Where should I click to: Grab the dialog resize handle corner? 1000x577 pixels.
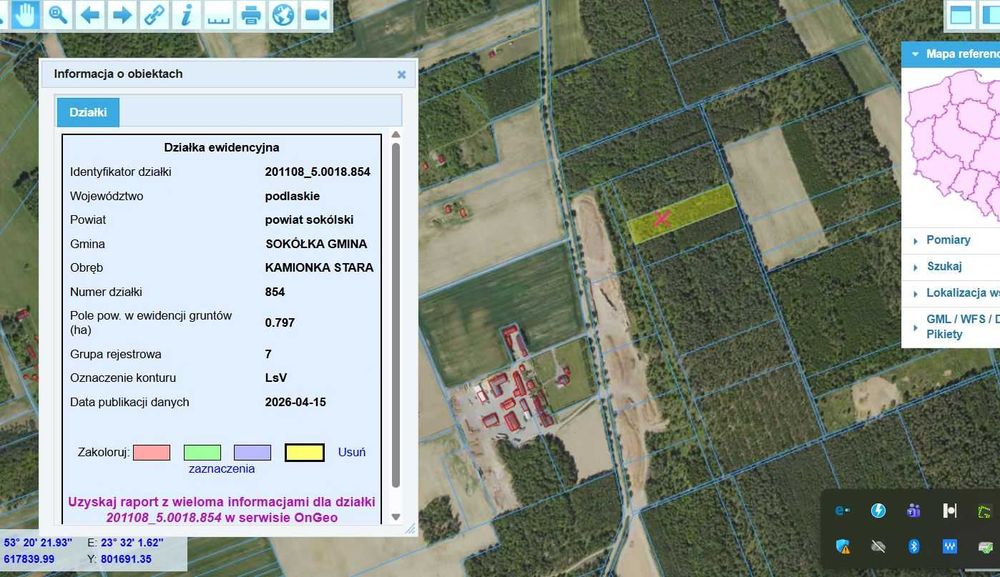[x=410, y=529]
